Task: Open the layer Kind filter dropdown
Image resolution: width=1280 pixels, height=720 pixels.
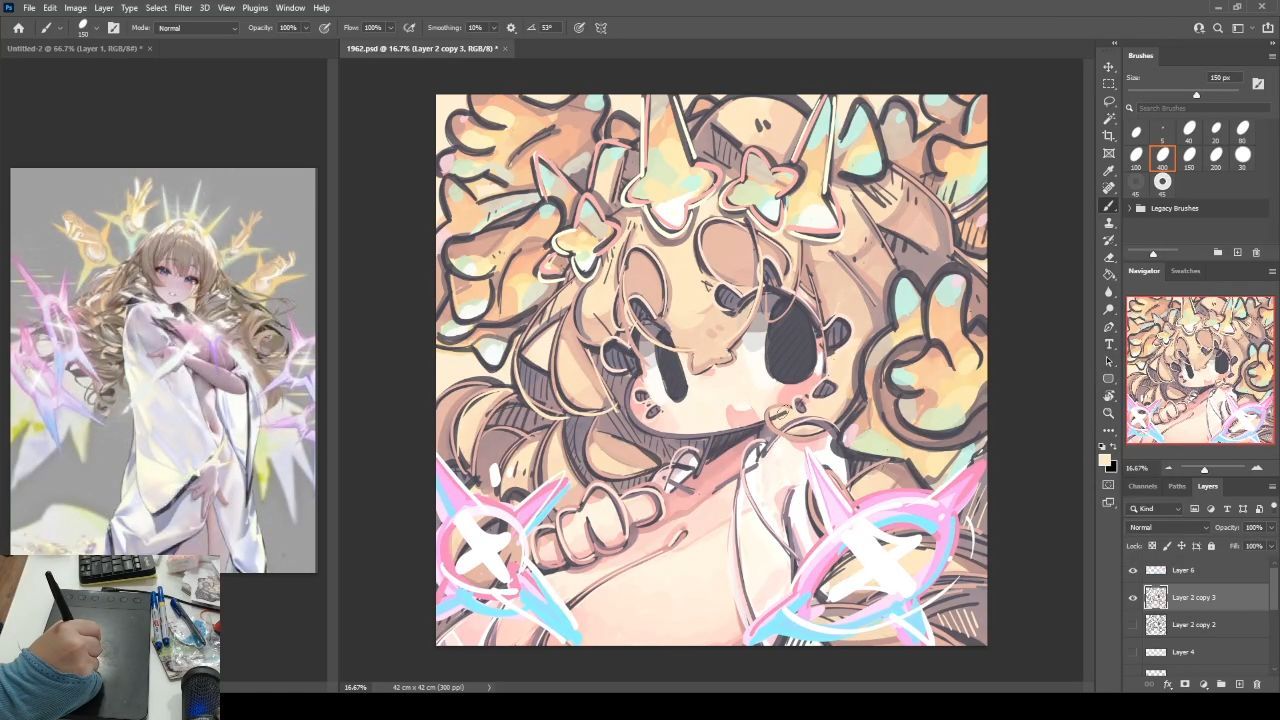Action: coord(1154,509)
